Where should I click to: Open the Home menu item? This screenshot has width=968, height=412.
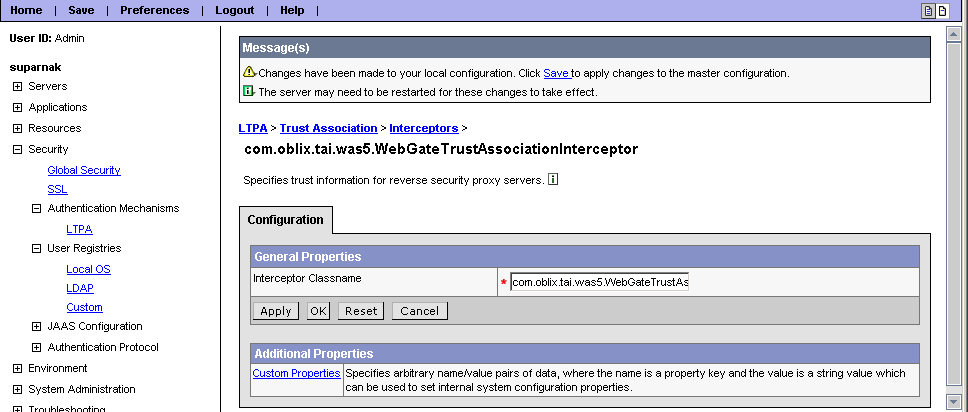[x=27, y=10]
